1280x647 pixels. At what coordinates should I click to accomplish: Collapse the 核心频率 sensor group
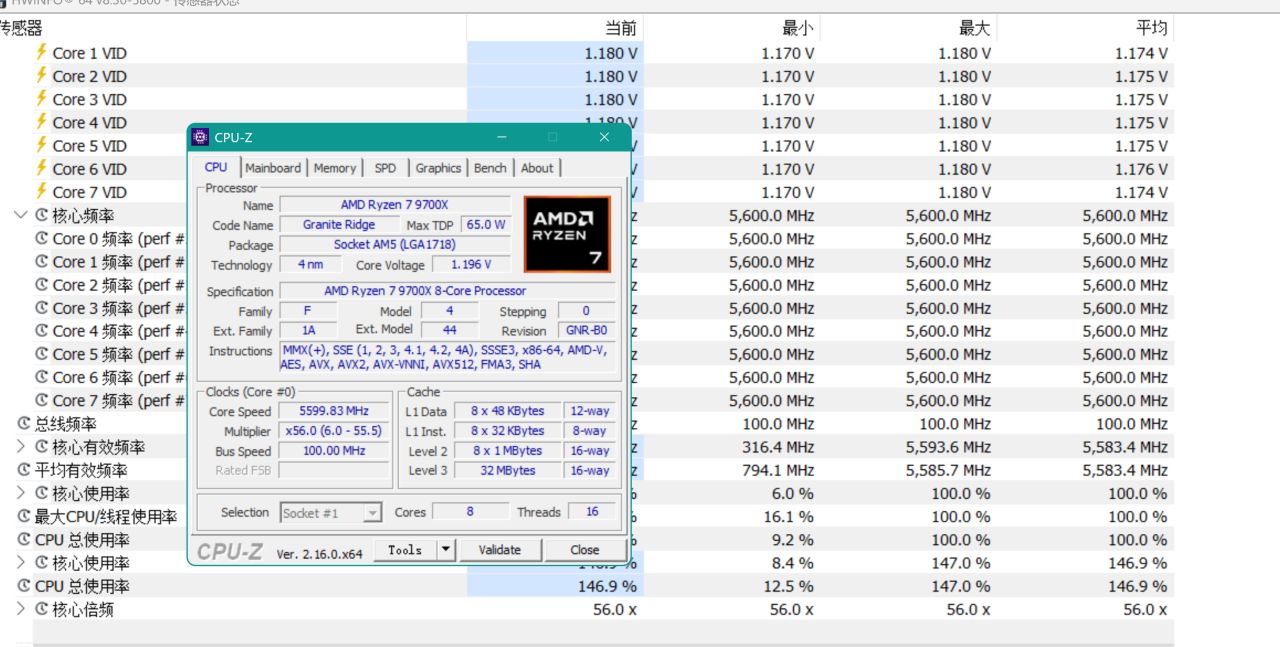(21, 215)
